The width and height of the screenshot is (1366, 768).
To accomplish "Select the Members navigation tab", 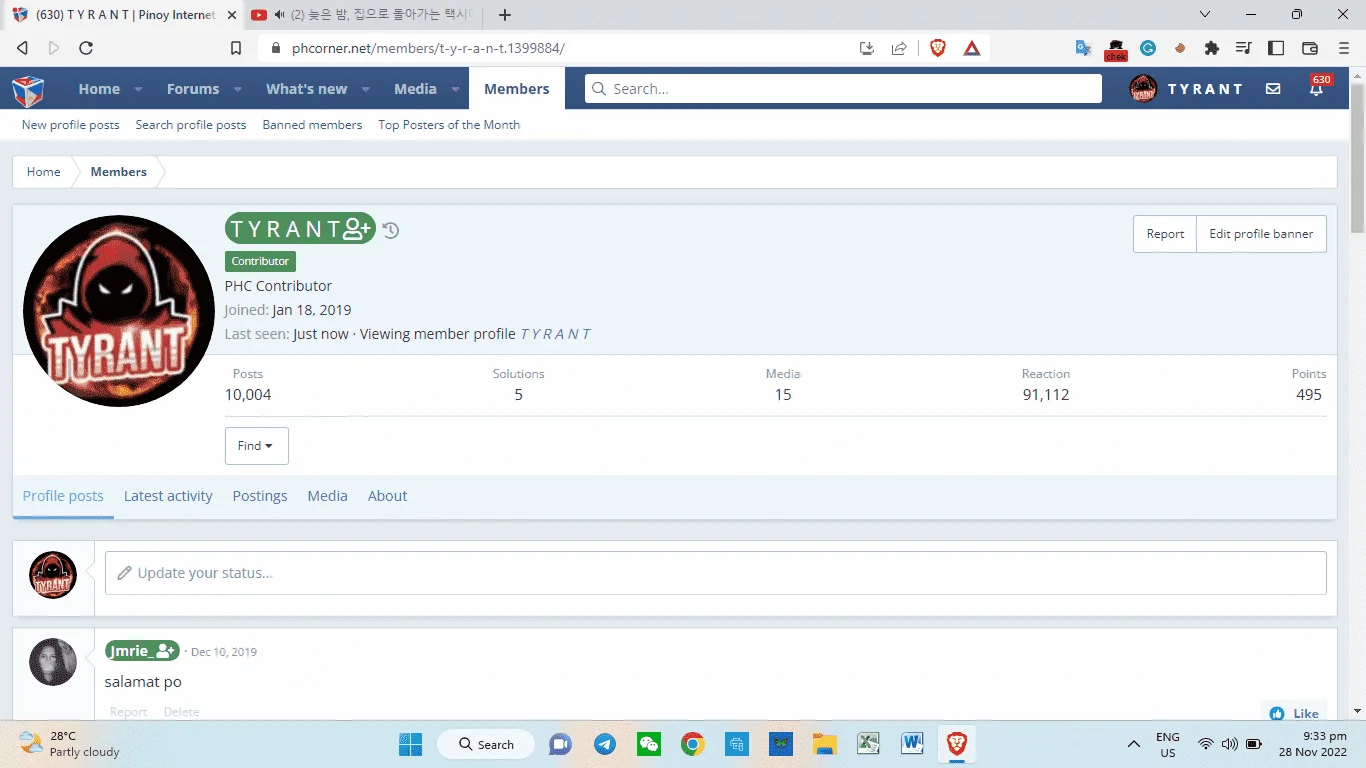I will [517, 89].
